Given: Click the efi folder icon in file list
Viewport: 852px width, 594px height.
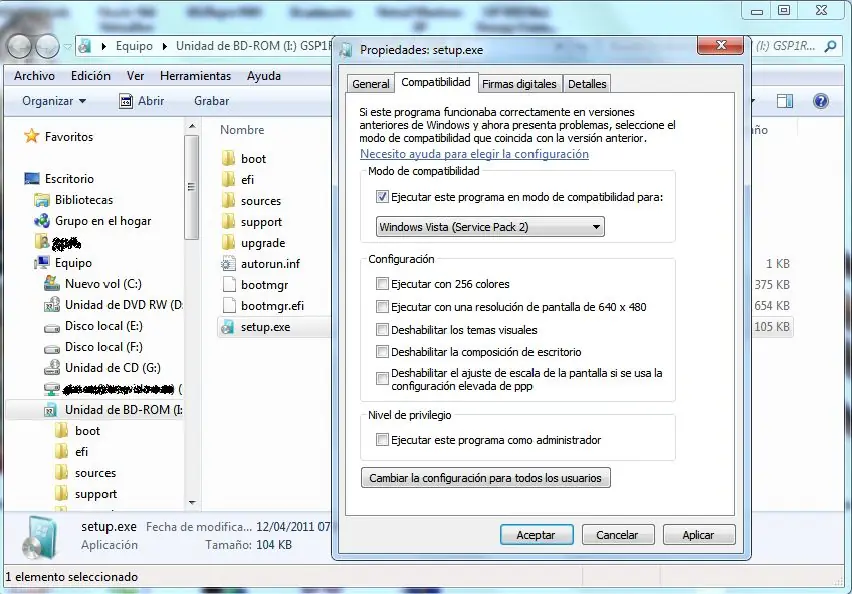Looking at the screenshot, I should coord(229,179).
